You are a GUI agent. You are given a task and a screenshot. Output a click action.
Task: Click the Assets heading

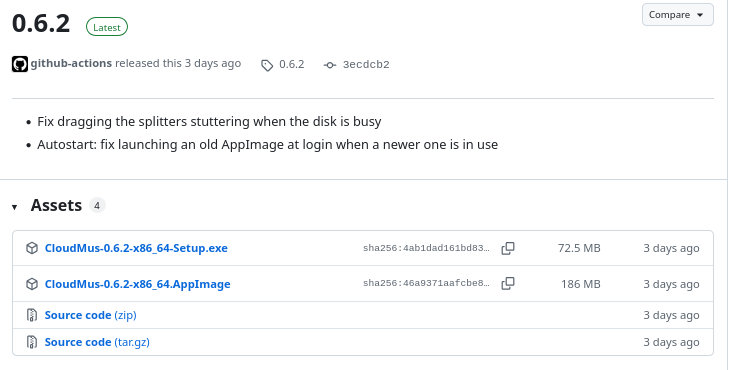[x=56, y=205]
